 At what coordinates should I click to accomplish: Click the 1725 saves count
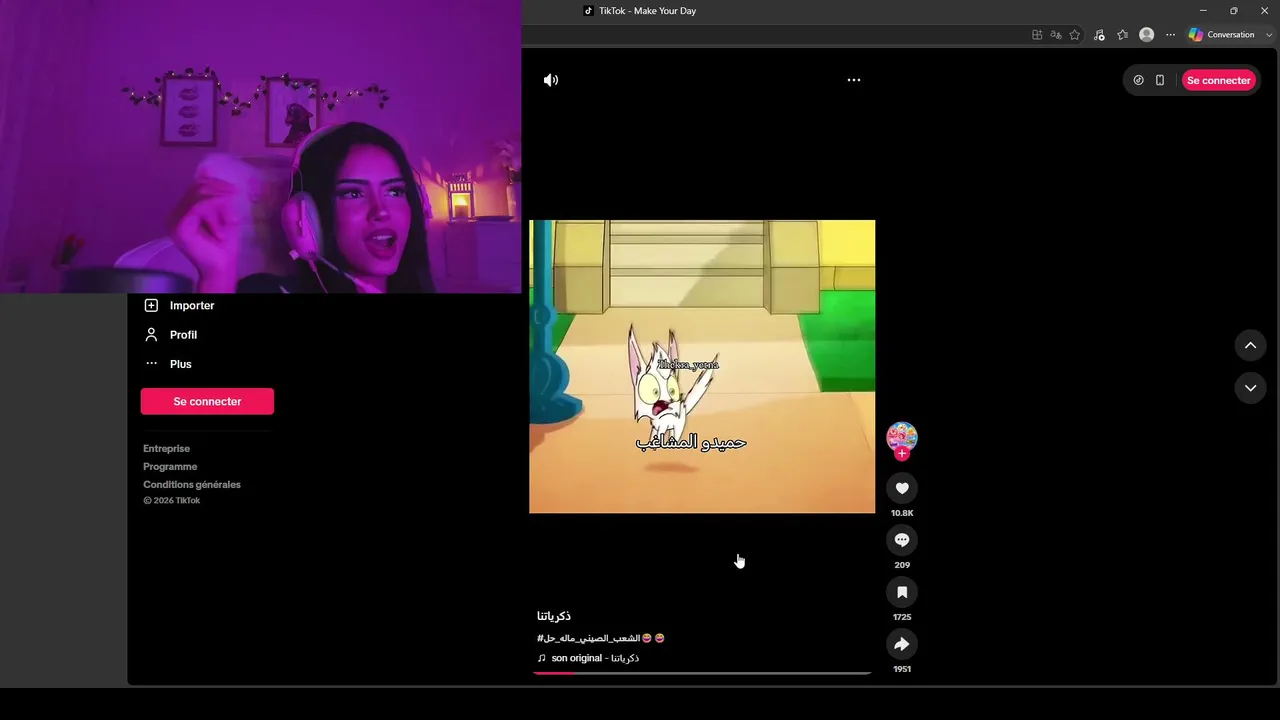coord(902,617)
